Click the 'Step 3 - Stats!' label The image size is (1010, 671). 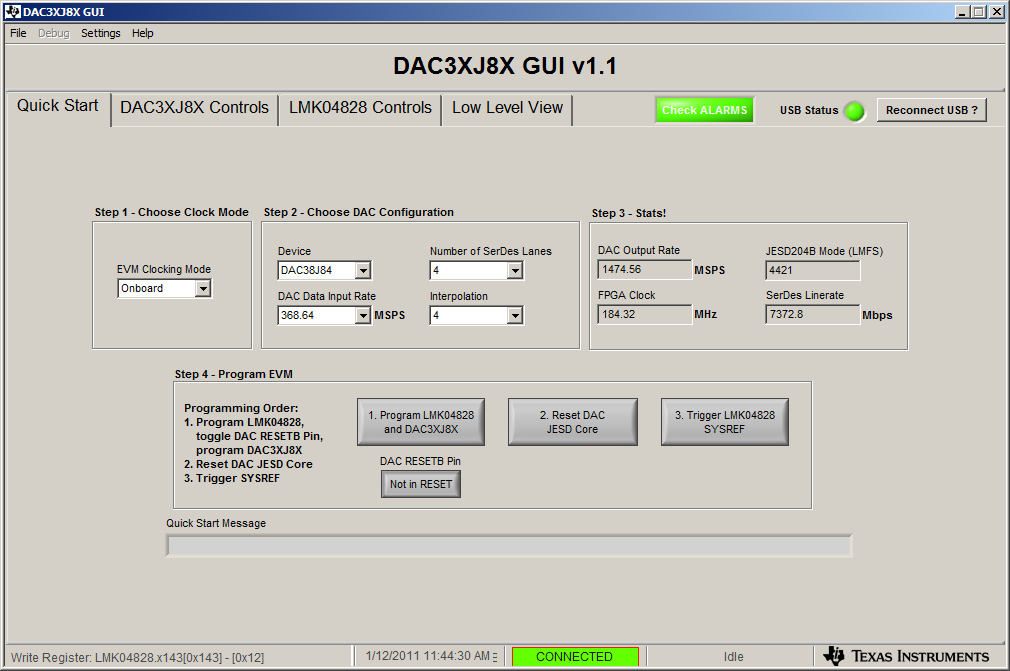[629, 213]
